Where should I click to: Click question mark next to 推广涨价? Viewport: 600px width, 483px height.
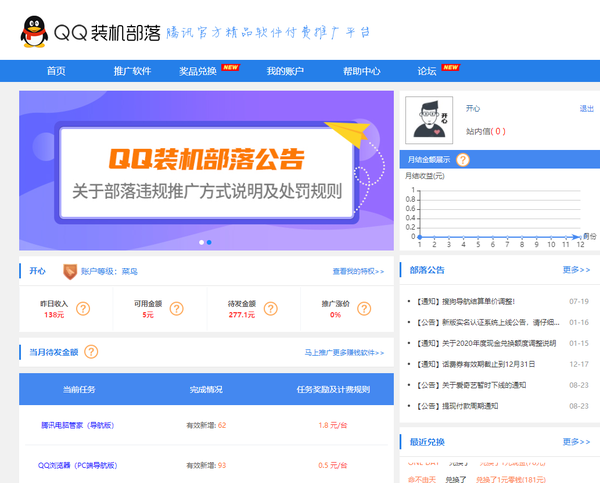pyautogui.click(x=364, y=308)
